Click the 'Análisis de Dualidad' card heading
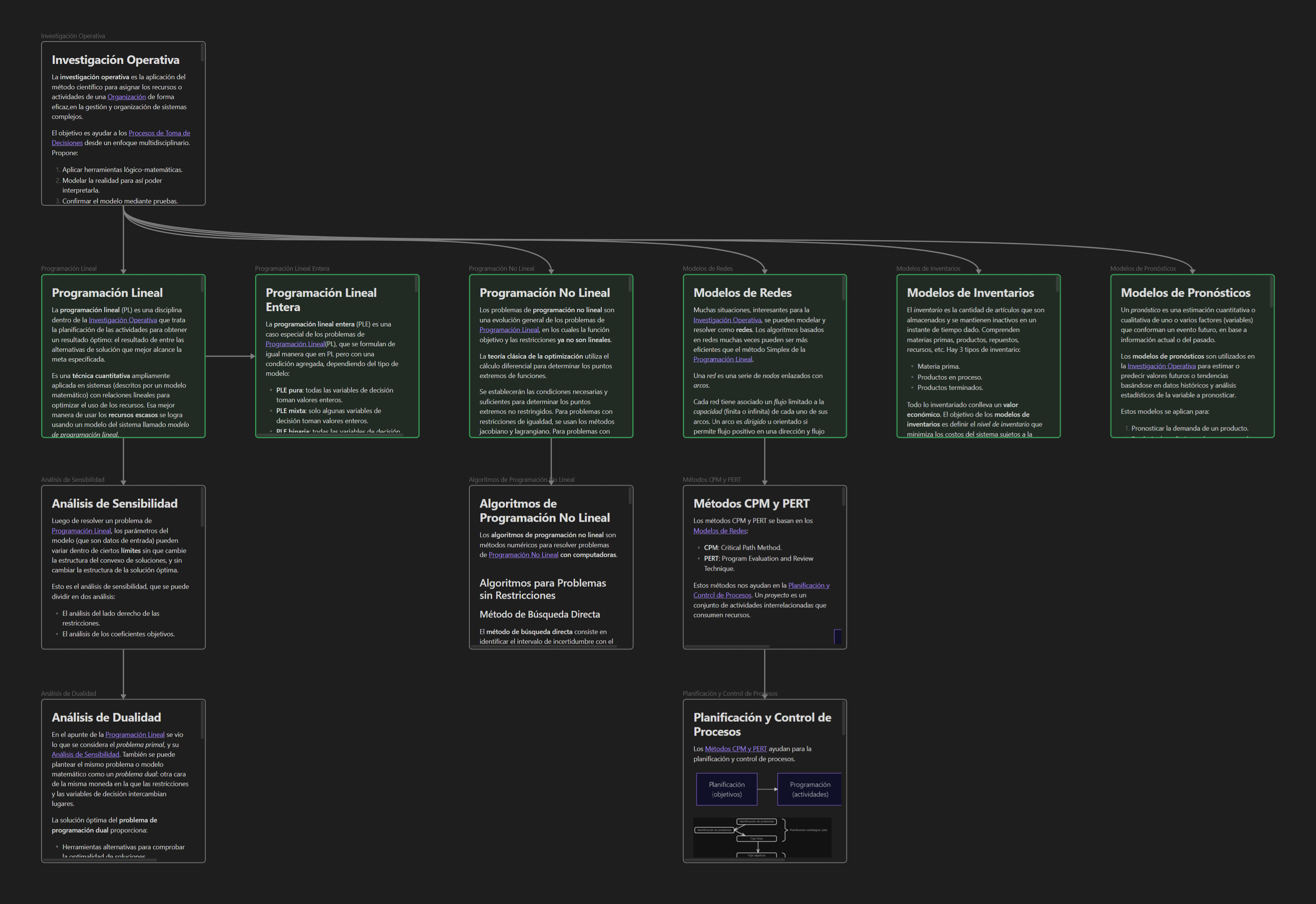Image resolution: width=1316 pixels, height=904 pixels. [106, 718]
